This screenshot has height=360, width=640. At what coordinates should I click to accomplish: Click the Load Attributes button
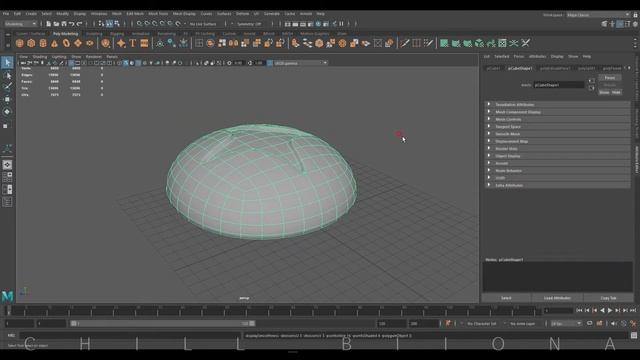click(557, 298)
